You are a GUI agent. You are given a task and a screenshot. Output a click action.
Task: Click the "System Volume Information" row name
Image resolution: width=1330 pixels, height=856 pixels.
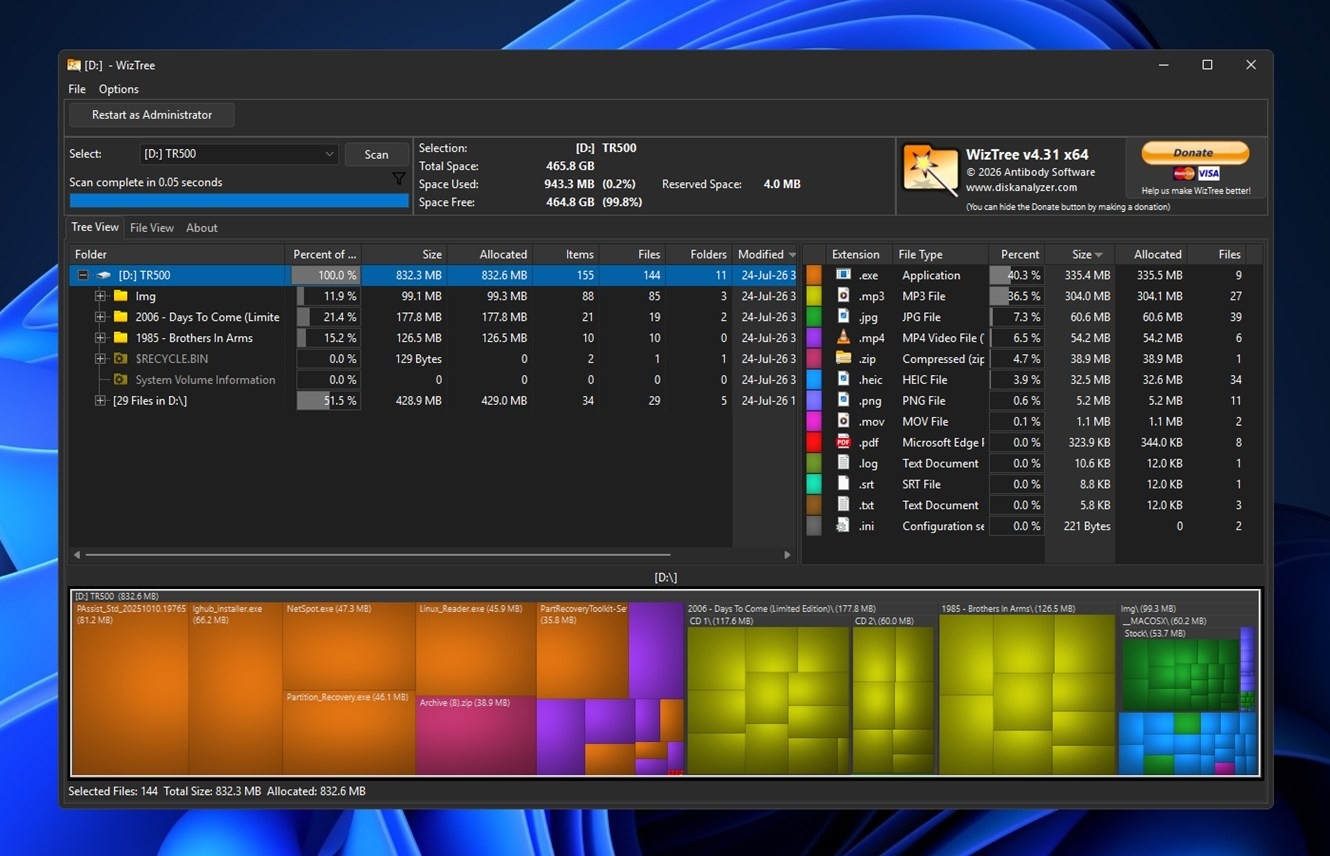point(205,380)
